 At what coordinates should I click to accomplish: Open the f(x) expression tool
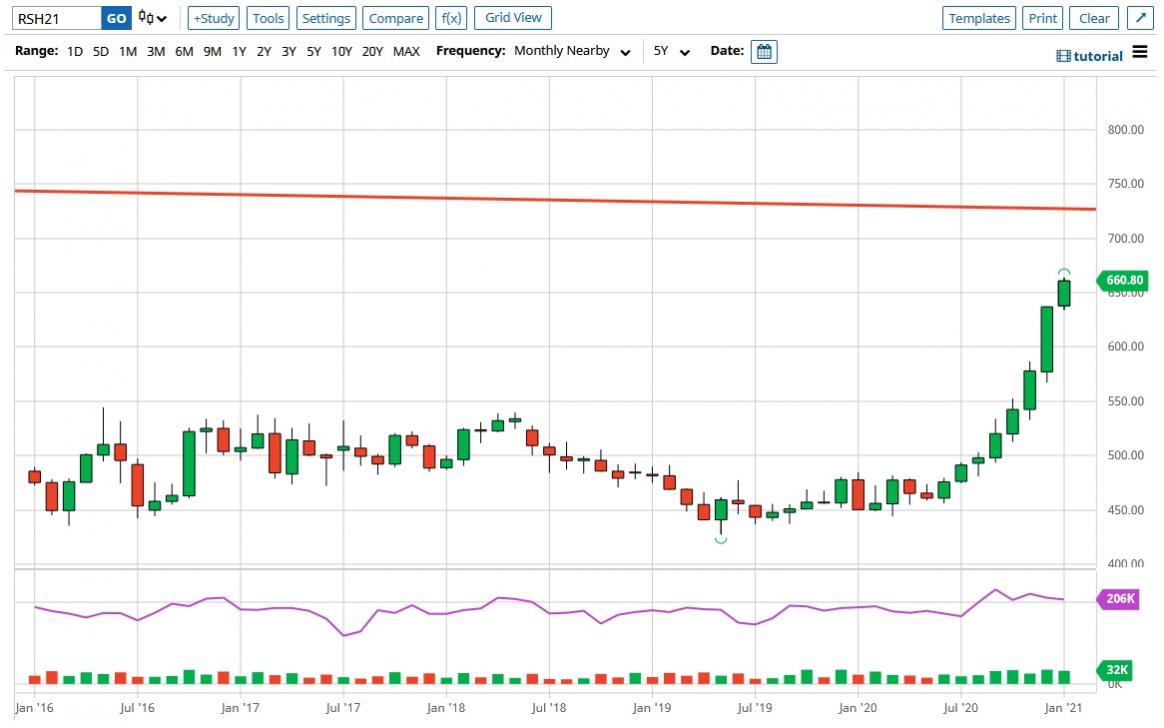tap(451, 18)
